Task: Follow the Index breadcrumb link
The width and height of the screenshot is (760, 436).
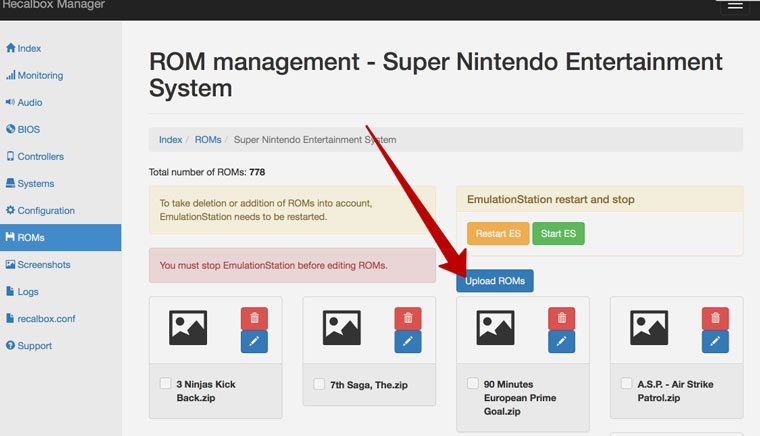Action: [171, 140]
